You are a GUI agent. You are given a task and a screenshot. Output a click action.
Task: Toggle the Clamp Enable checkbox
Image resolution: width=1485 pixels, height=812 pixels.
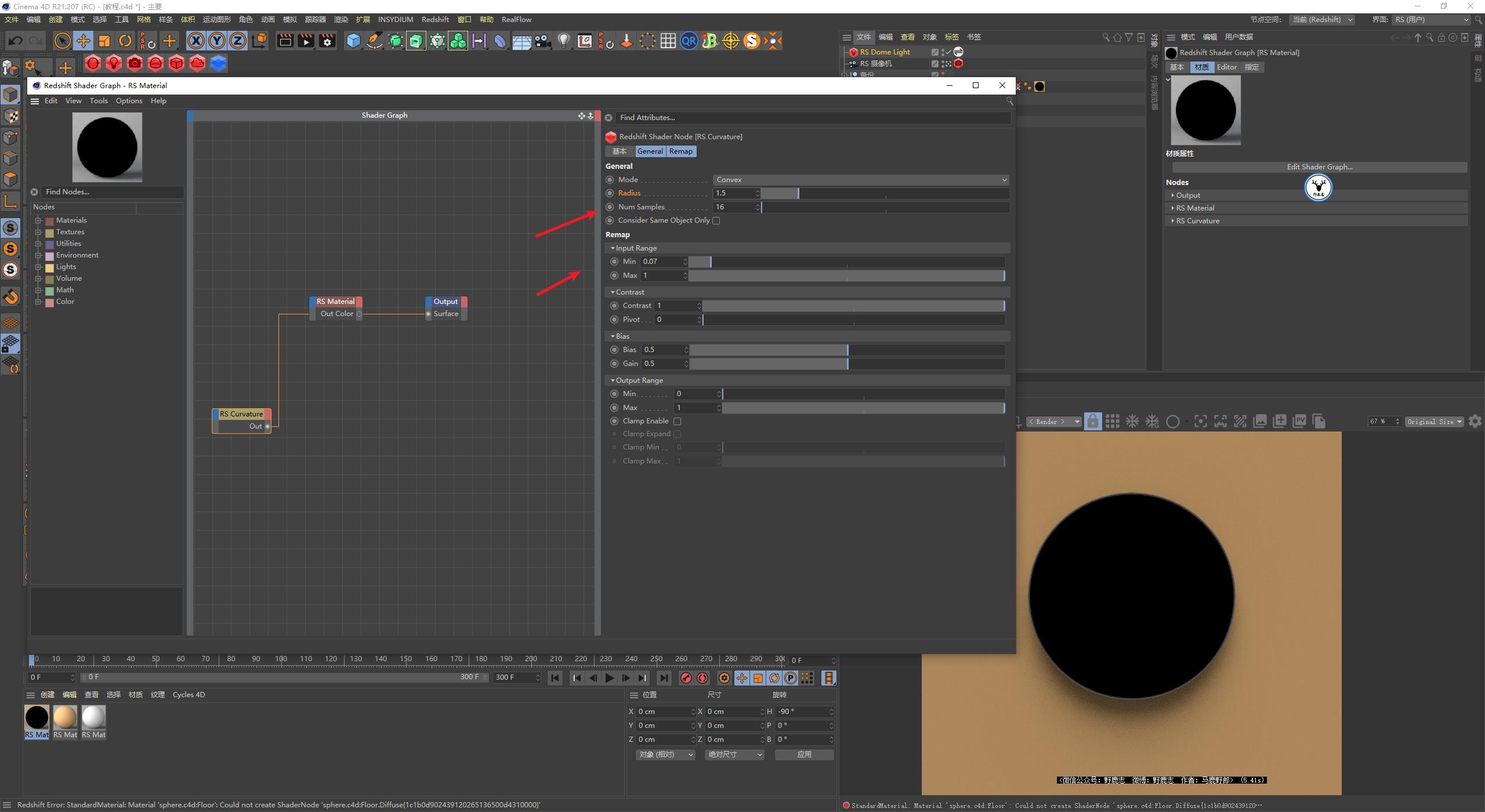click(x=677, y=421)
